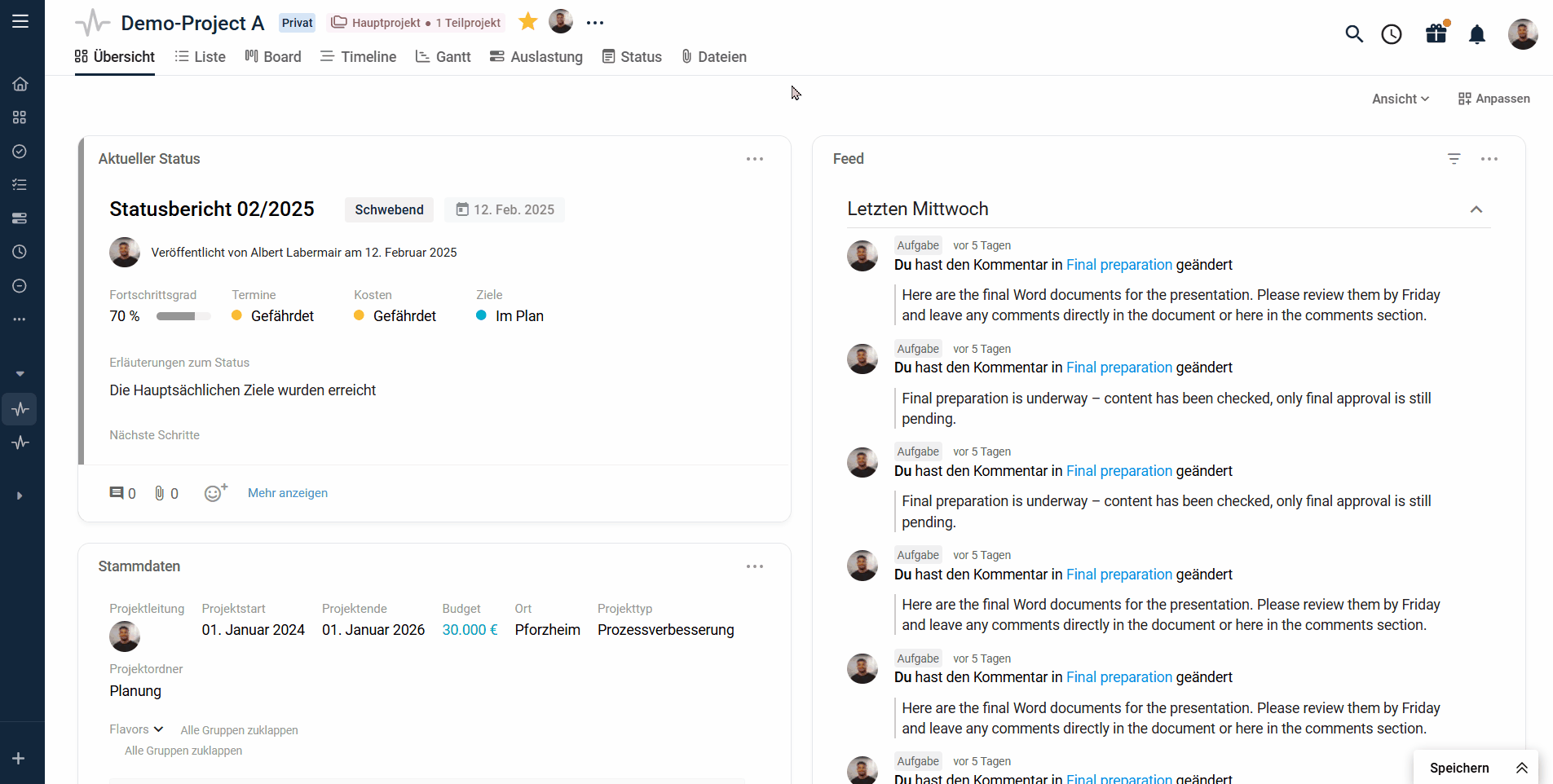
Task: Click the Anpassen button
Action: click(1493, 99)
